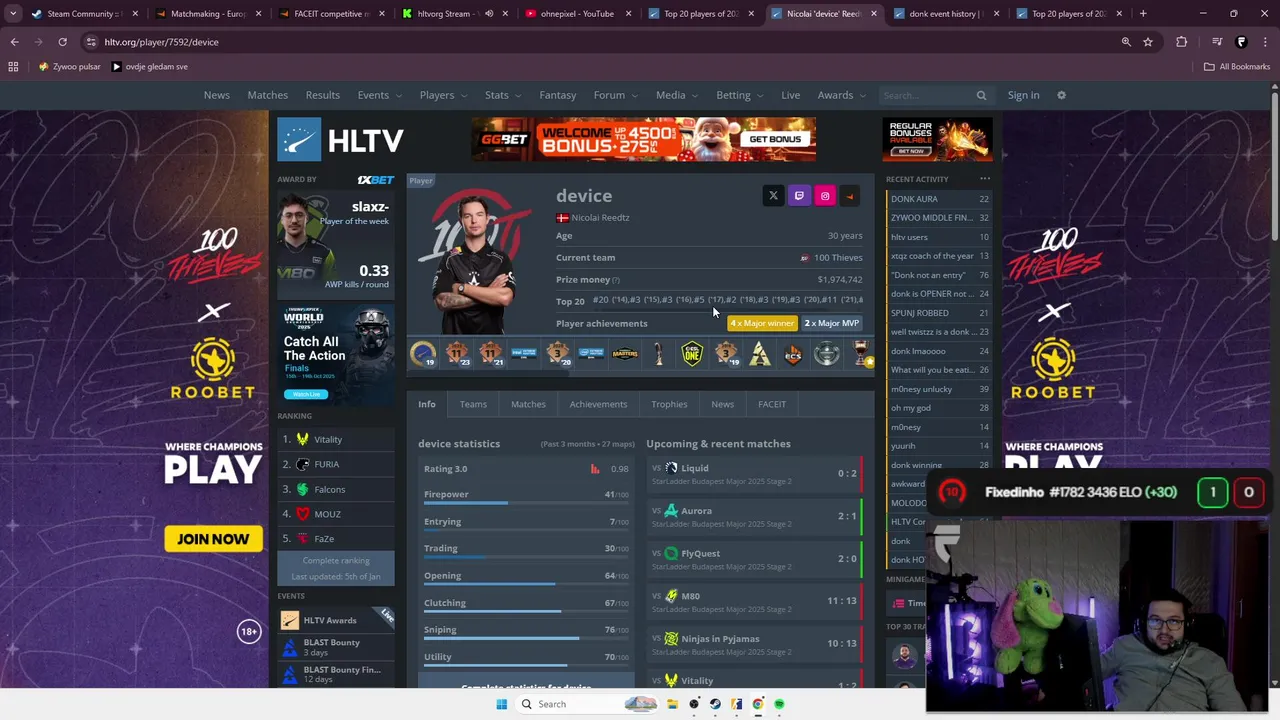Click the JOIN NOW Roobet button
The height and width of the screenshot is (720, 1280).
pos(213,539)
